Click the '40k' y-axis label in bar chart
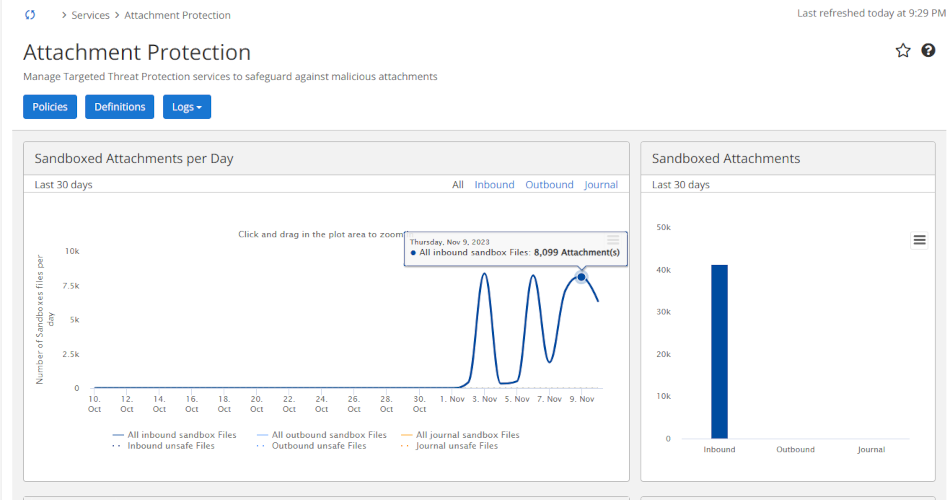This screenshot has width=950, height=500. tap(663, 270)
